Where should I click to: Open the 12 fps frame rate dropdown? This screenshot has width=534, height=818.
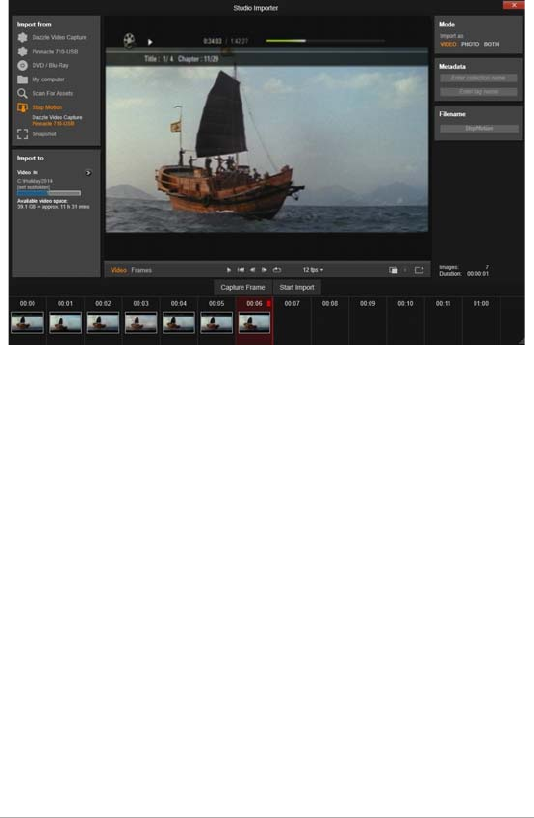[x=313, y=270]
